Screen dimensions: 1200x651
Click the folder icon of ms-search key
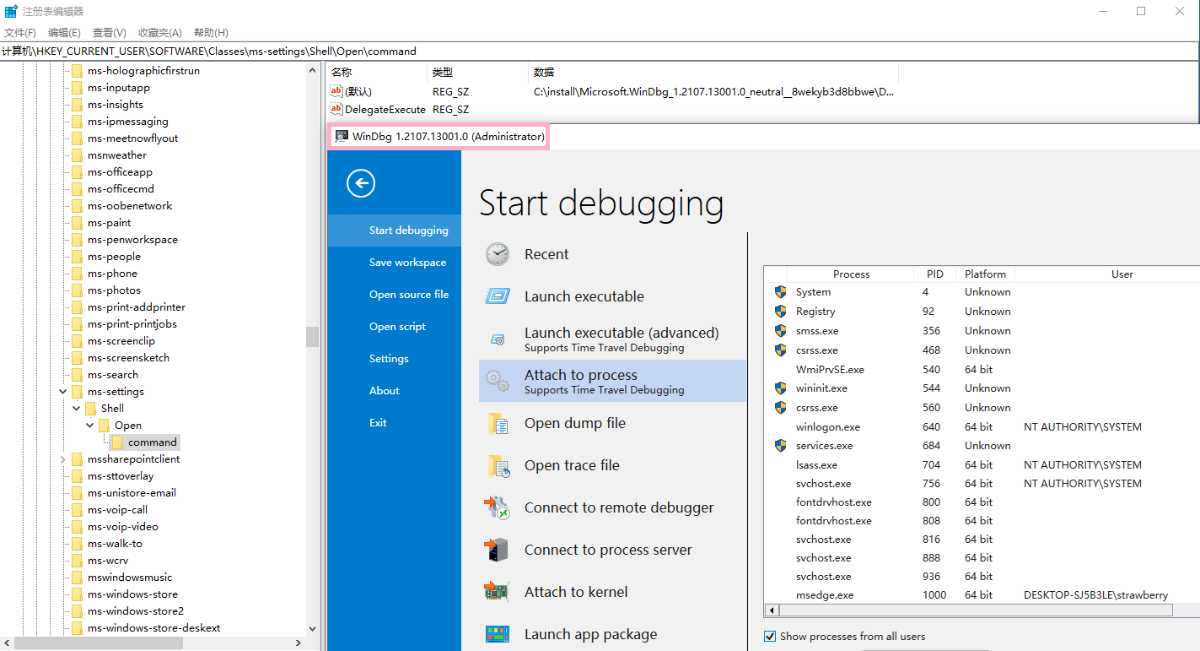[77, 374]
